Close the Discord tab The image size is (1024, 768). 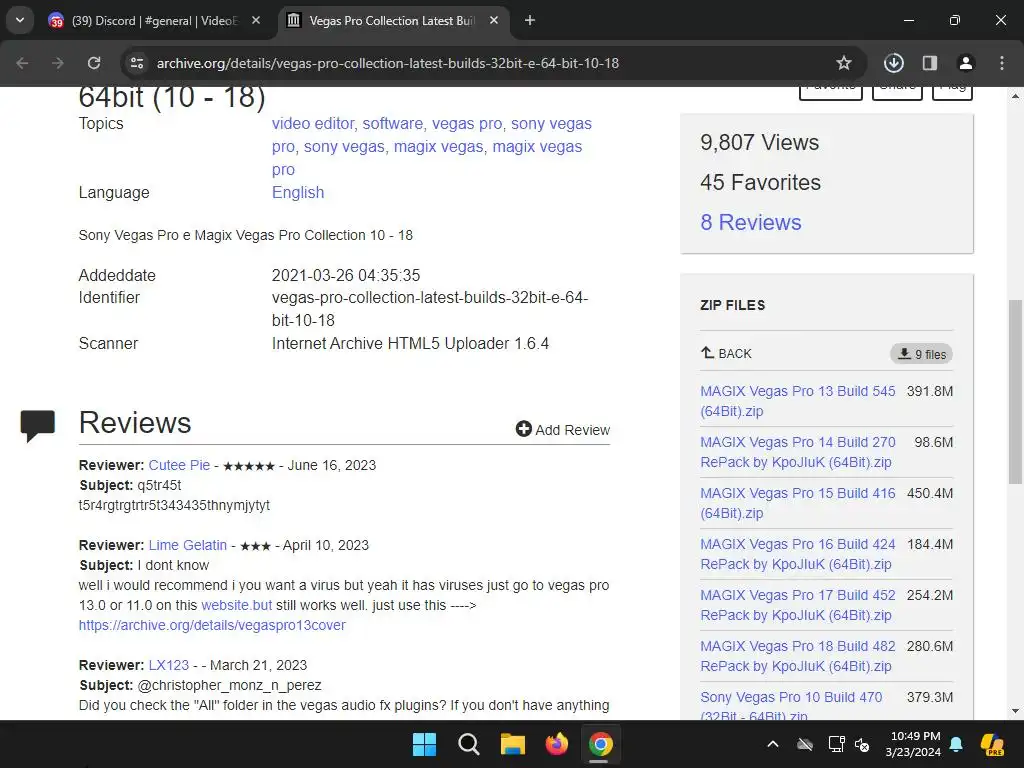pyautogui.click(x=256, y=20)
